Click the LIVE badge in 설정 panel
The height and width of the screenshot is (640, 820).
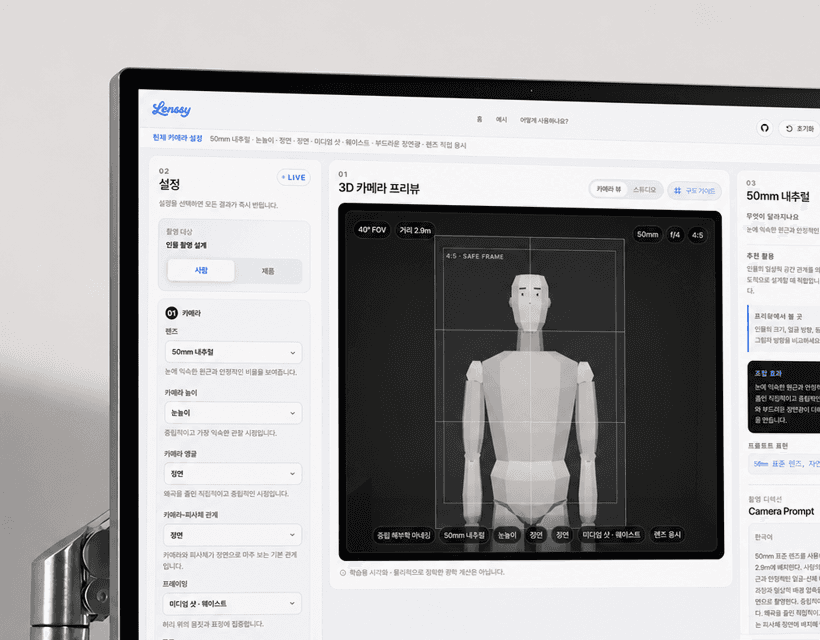point(293,177)
